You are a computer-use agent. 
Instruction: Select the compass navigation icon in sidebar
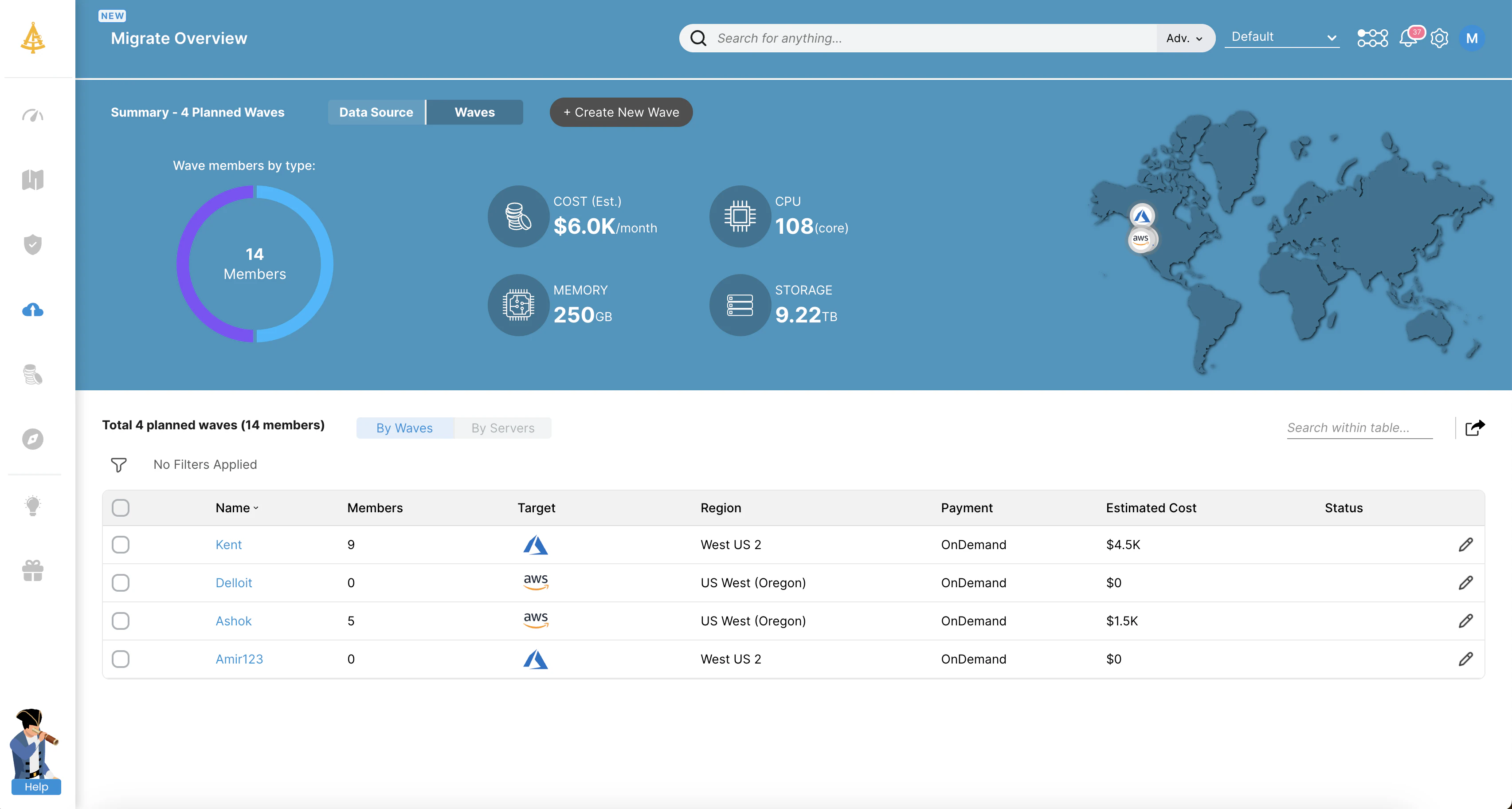point(33,439)
